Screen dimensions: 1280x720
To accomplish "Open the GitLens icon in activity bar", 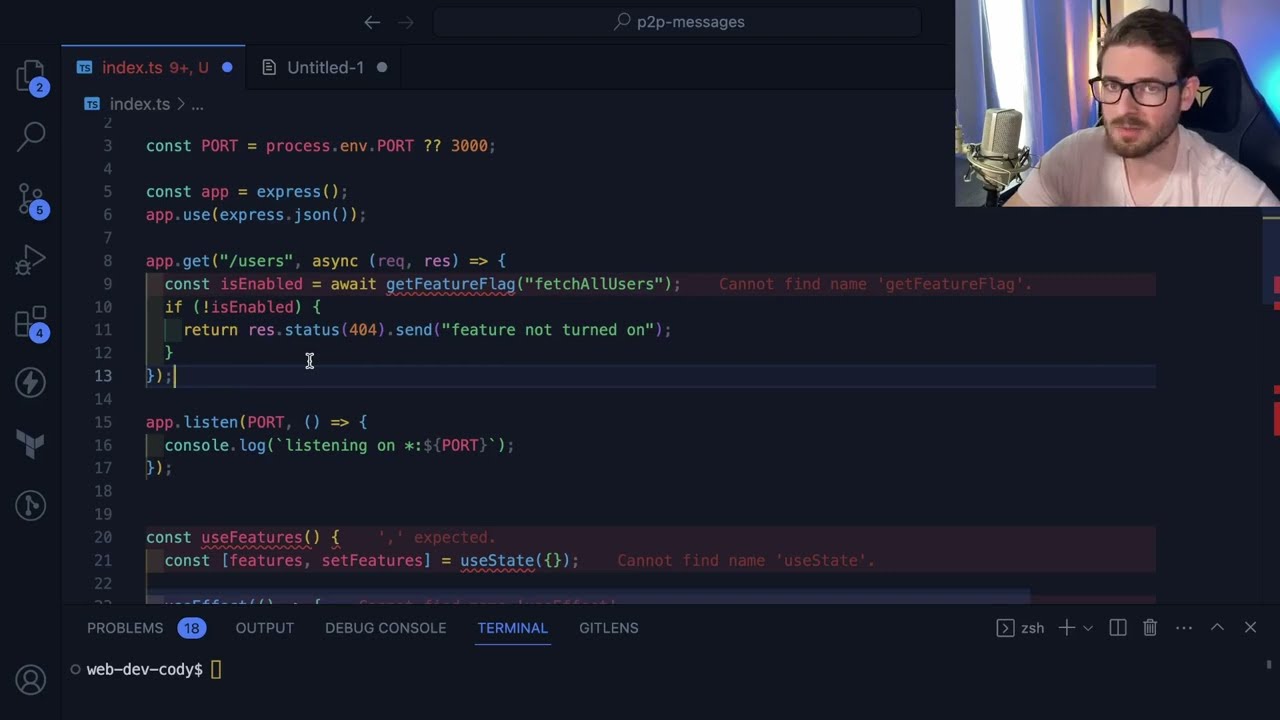I will point(31,505).
